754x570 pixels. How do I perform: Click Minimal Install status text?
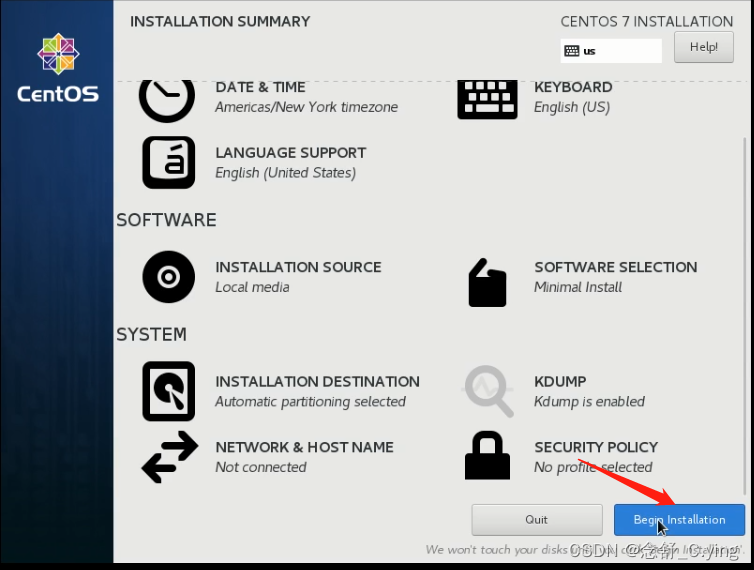pos(578,287)
